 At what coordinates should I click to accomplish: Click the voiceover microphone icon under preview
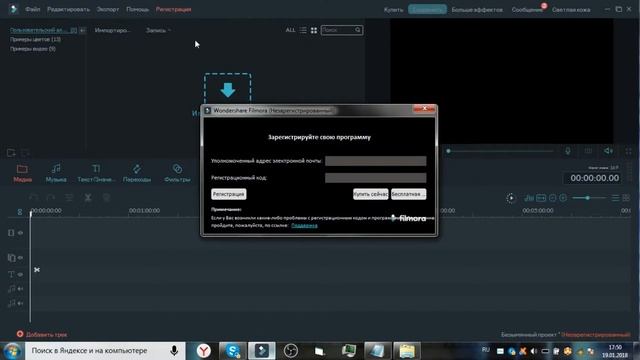[x=568, y=151]
